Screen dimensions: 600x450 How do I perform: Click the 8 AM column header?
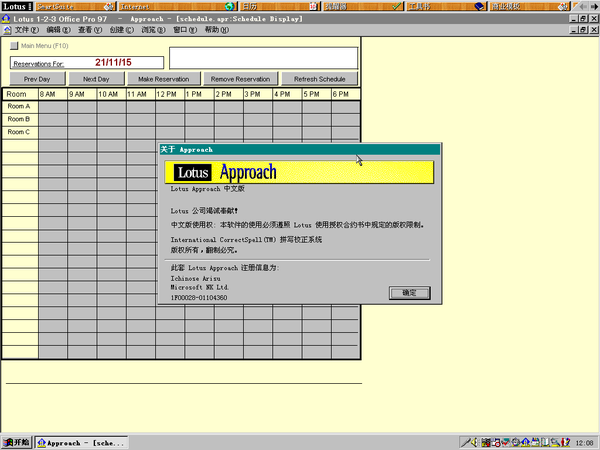click(x=53, y=94)
